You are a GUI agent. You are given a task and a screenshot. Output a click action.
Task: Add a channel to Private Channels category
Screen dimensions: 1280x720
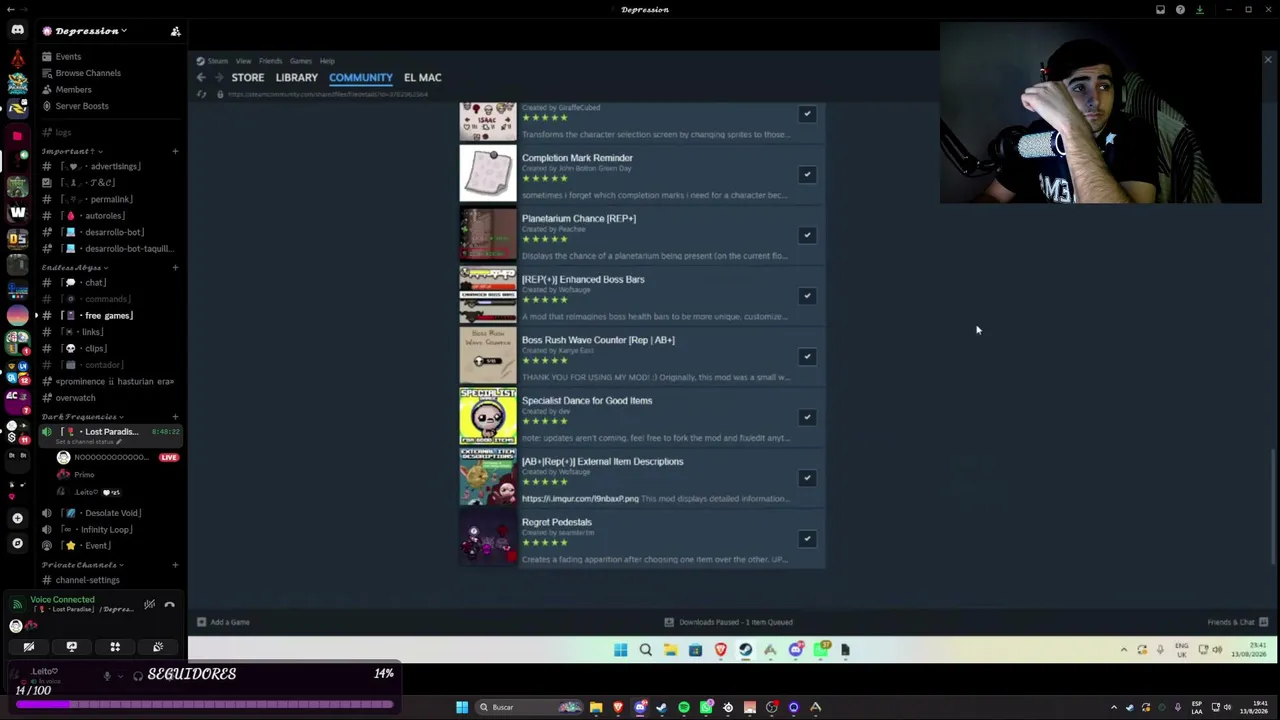tap(175, 565)
